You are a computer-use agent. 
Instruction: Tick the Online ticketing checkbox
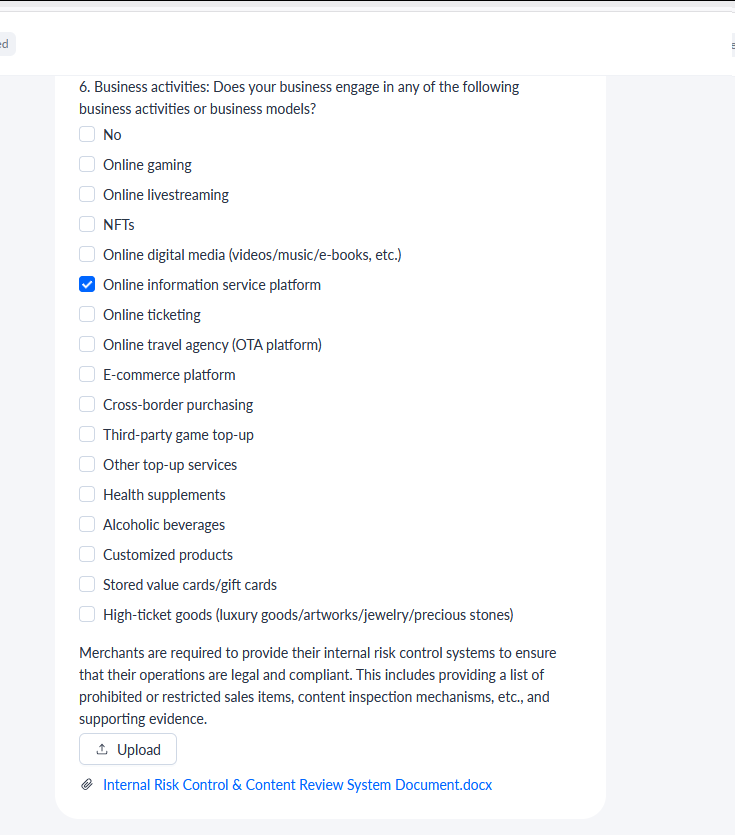(x=87, y=314)
